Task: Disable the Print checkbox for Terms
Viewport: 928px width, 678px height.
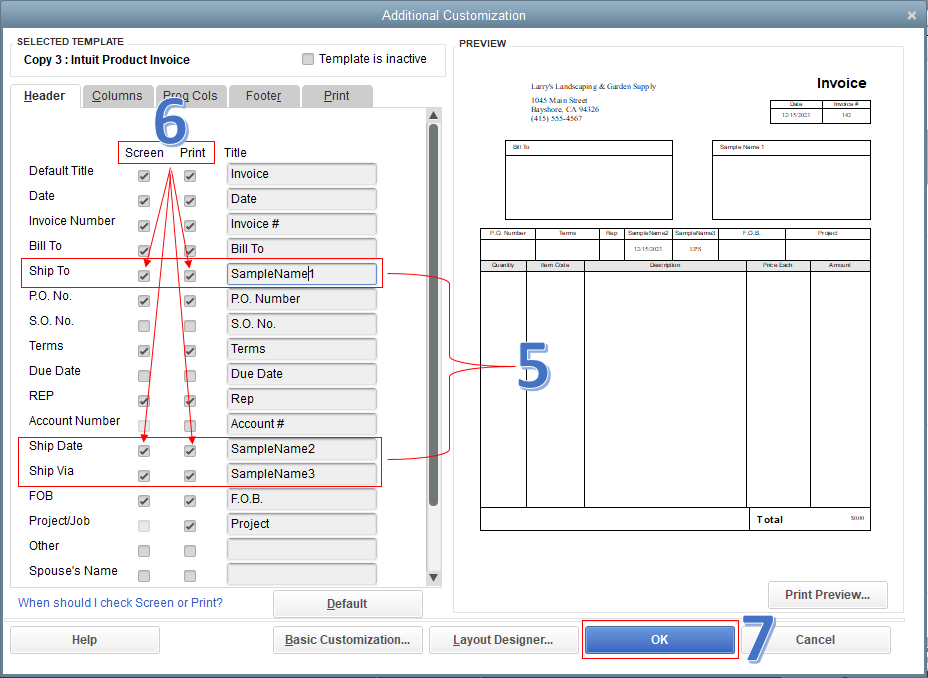Action: click(x=189, y=349)
